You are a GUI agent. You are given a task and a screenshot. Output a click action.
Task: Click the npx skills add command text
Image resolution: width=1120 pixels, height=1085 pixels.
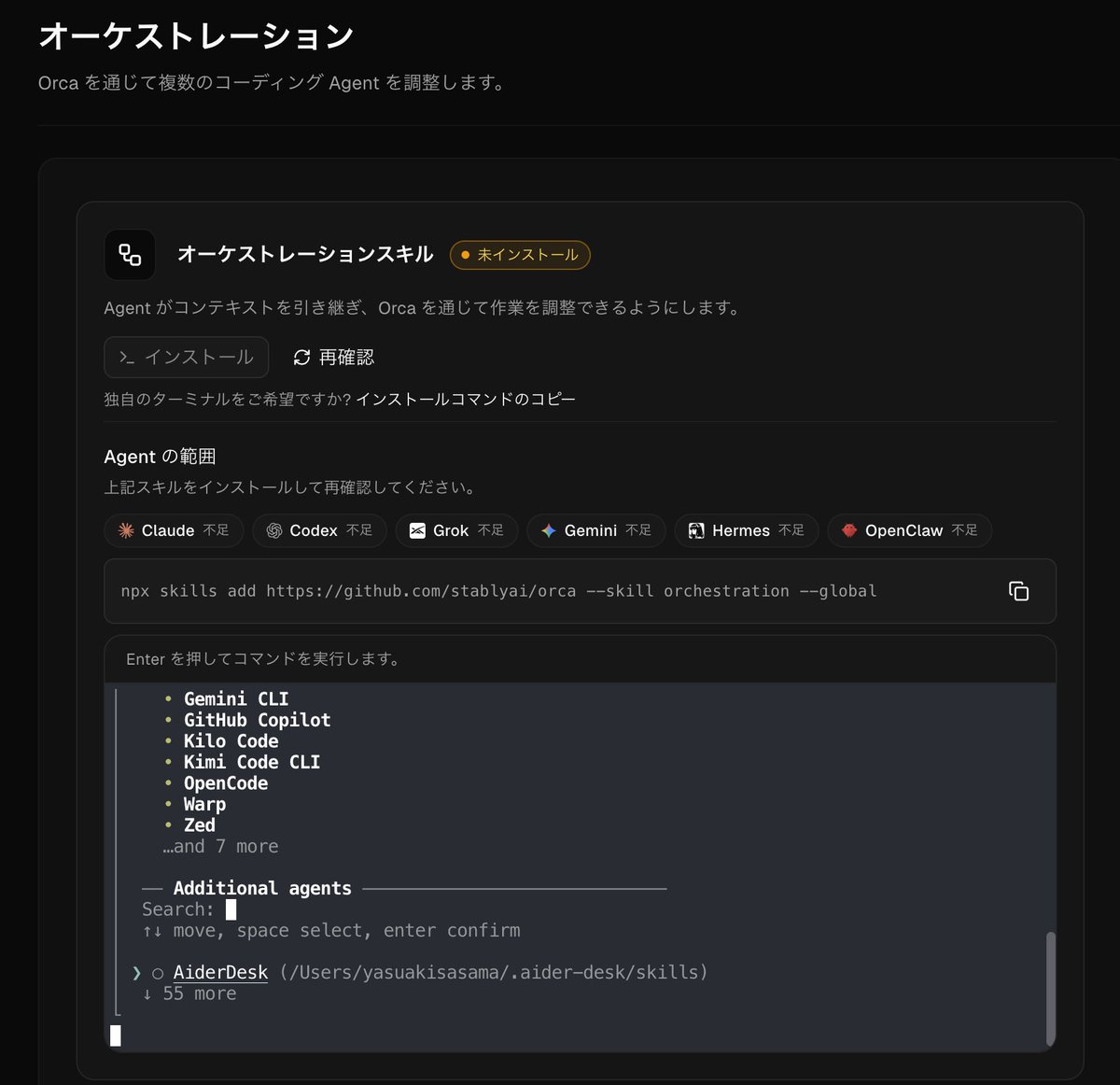click(x=498, y=591)
